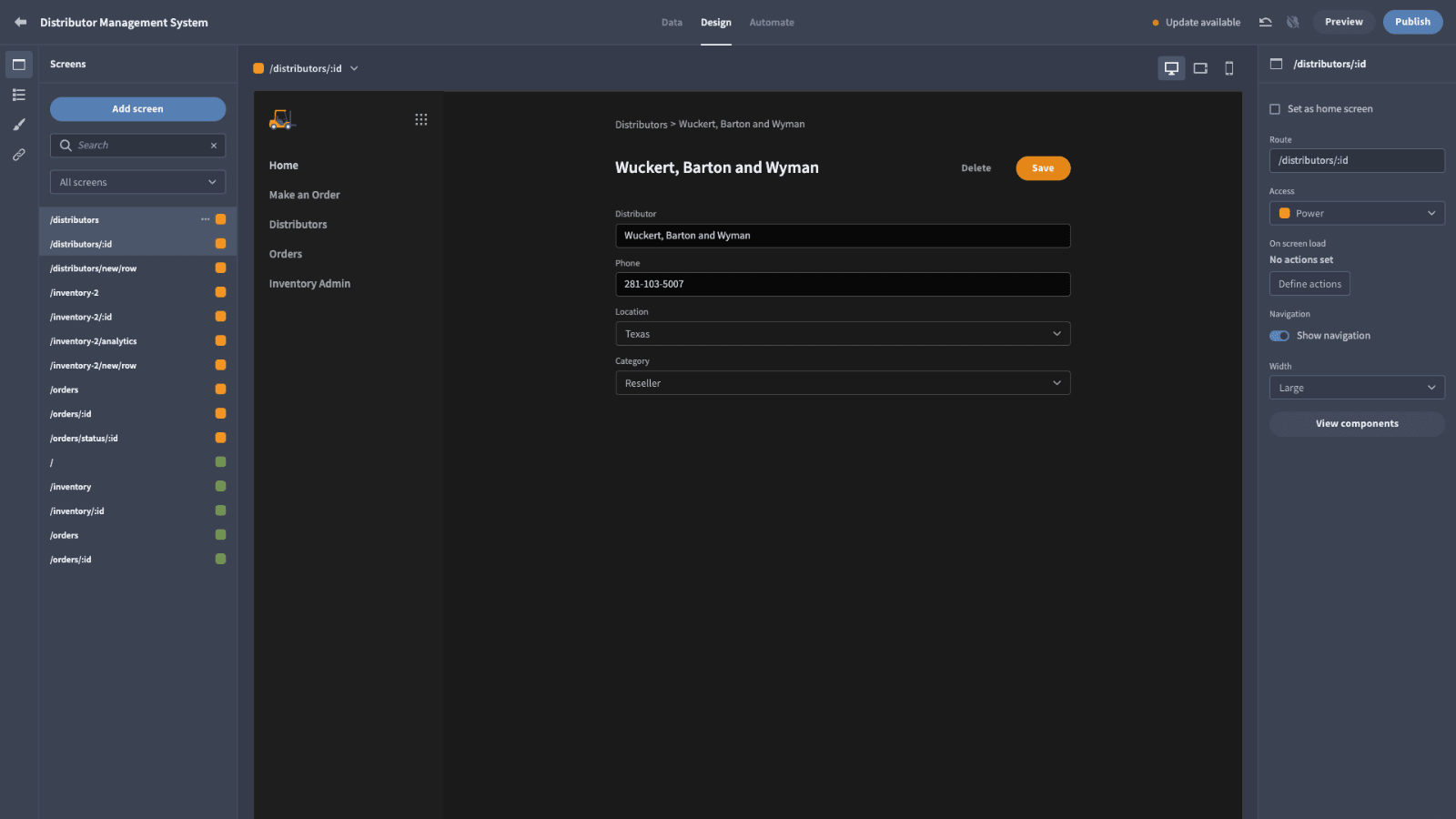Click the orange Save button
The height and width of the screenshot is (819, 1456).
click(x=1043, y=168)
